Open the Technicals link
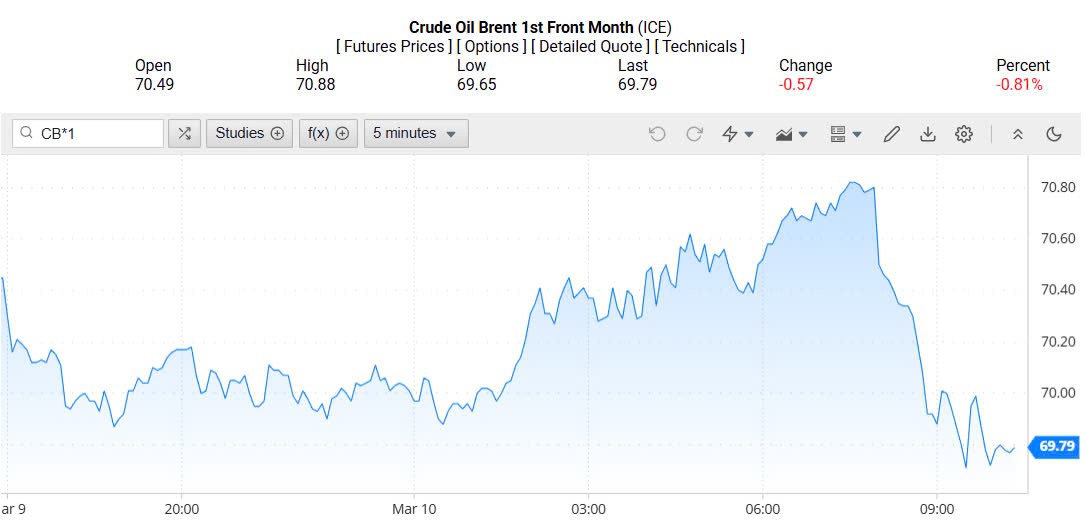 699,46
